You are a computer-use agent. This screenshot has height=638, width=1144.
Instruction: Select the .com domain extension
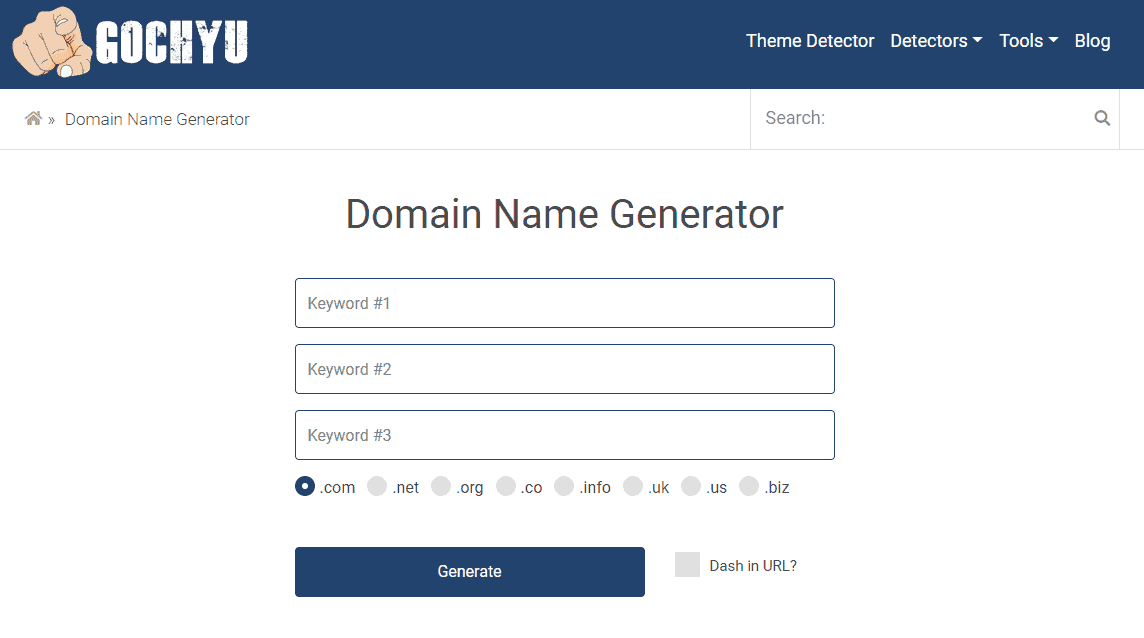point(305,486)
